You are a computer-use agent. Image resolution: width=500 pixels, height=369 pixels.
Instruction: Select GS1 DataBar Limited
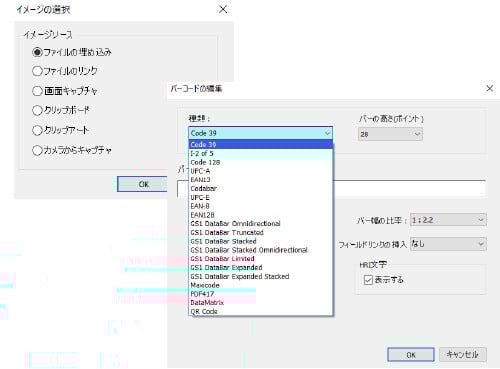(261, 259)
